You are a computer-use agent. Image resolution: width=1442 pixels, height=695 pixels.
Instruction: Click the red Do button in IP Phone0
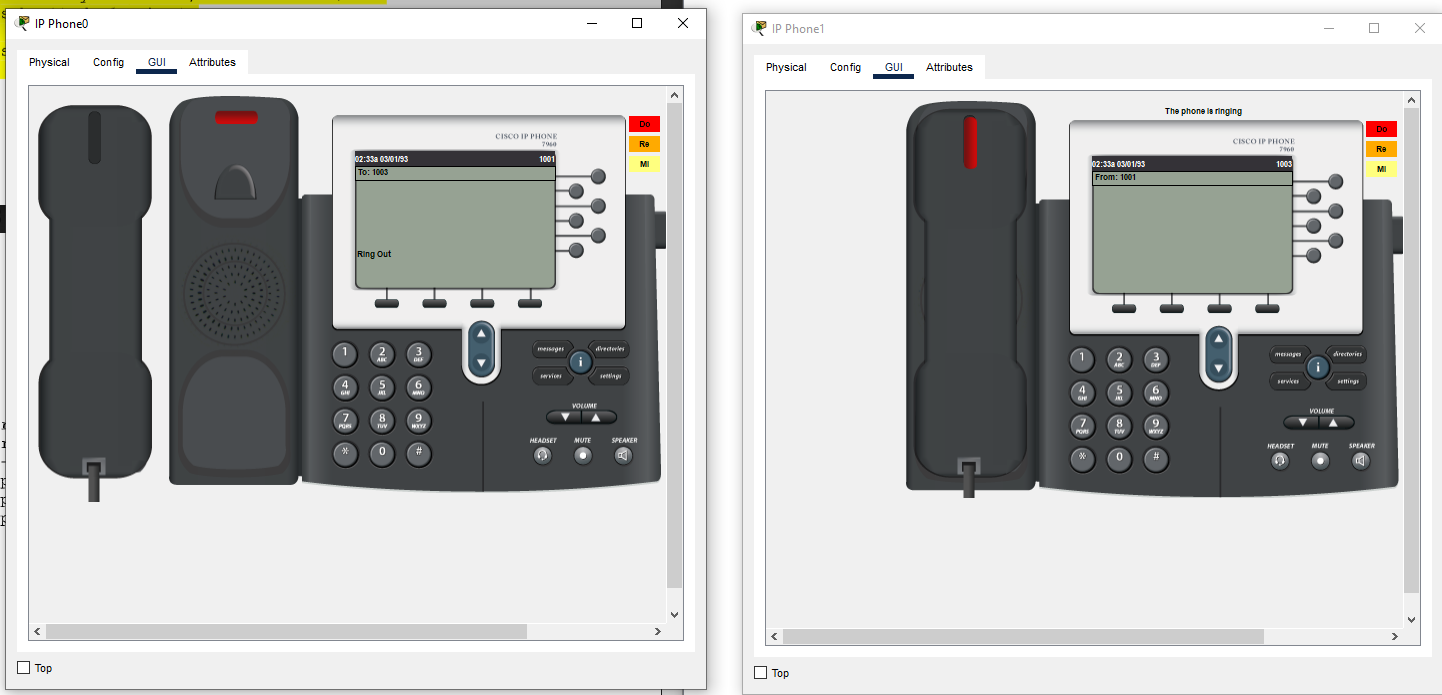pos(644,124)
